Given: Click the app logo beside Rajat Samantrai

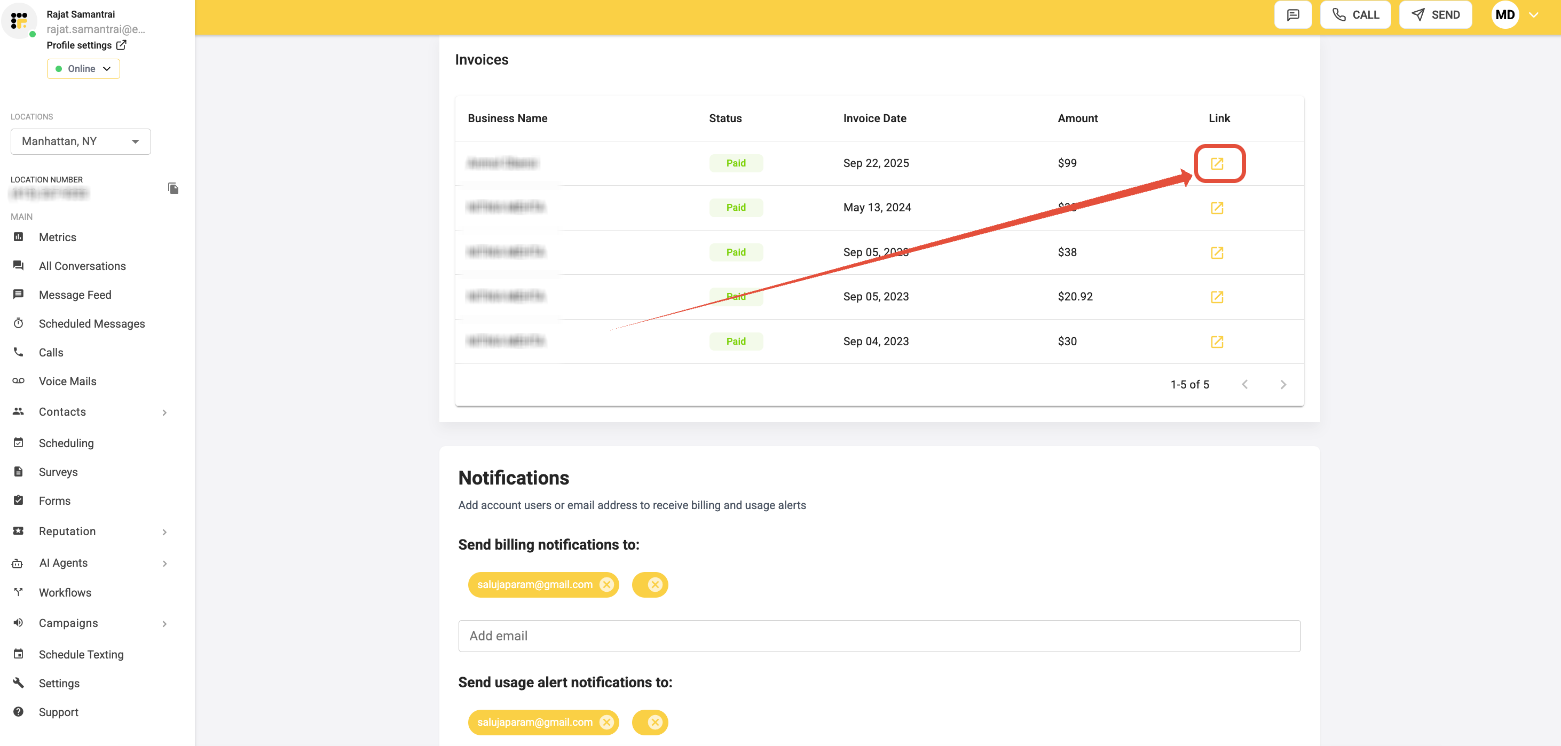Looking at the screenshot, I should [x=19, y=20].
